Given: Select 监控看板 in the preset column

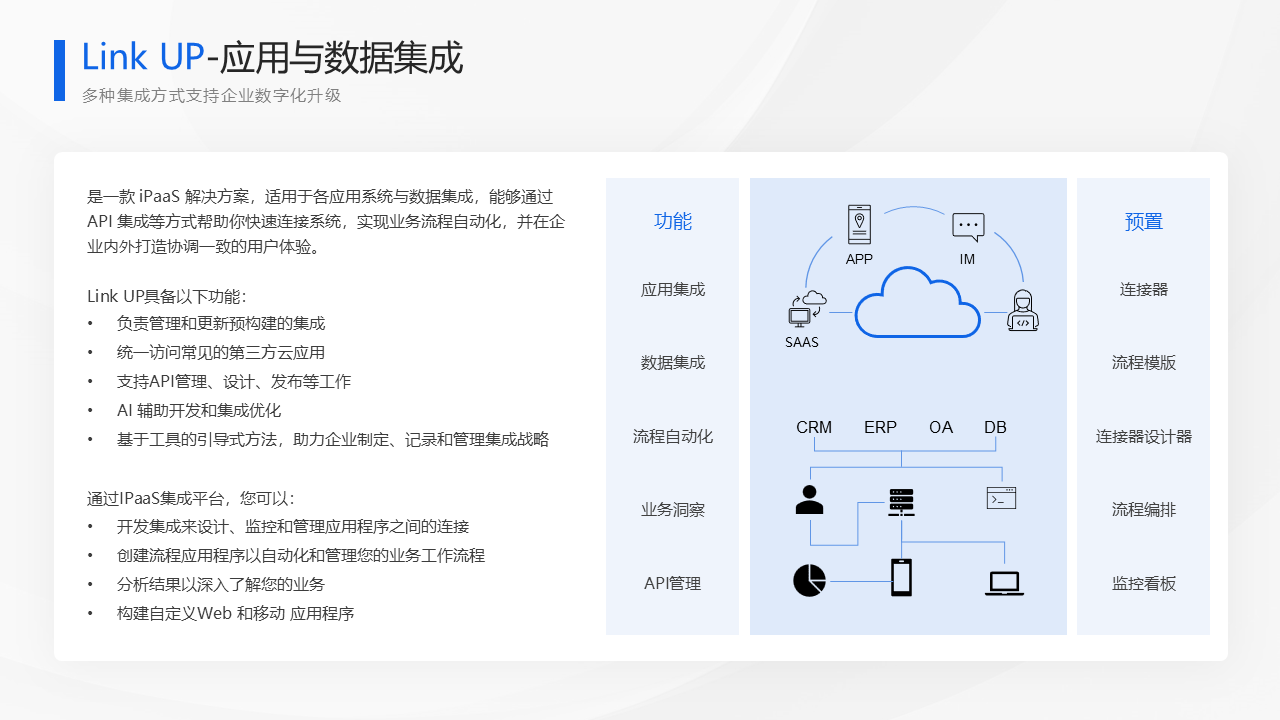Looking at the screenshot, I should (1144, 583).
